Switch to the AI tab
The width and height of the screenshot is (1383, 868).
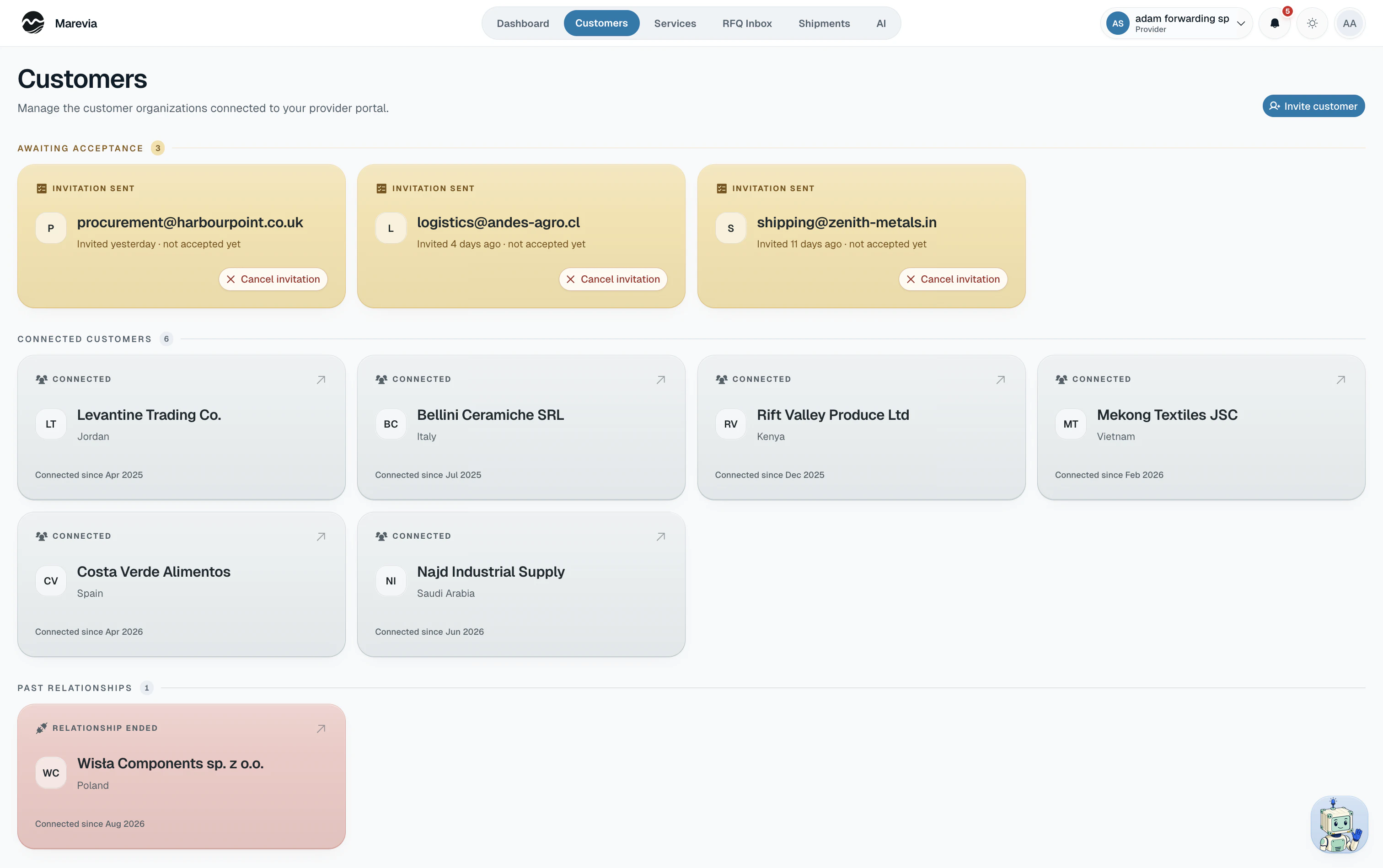[x=881, y=23]
